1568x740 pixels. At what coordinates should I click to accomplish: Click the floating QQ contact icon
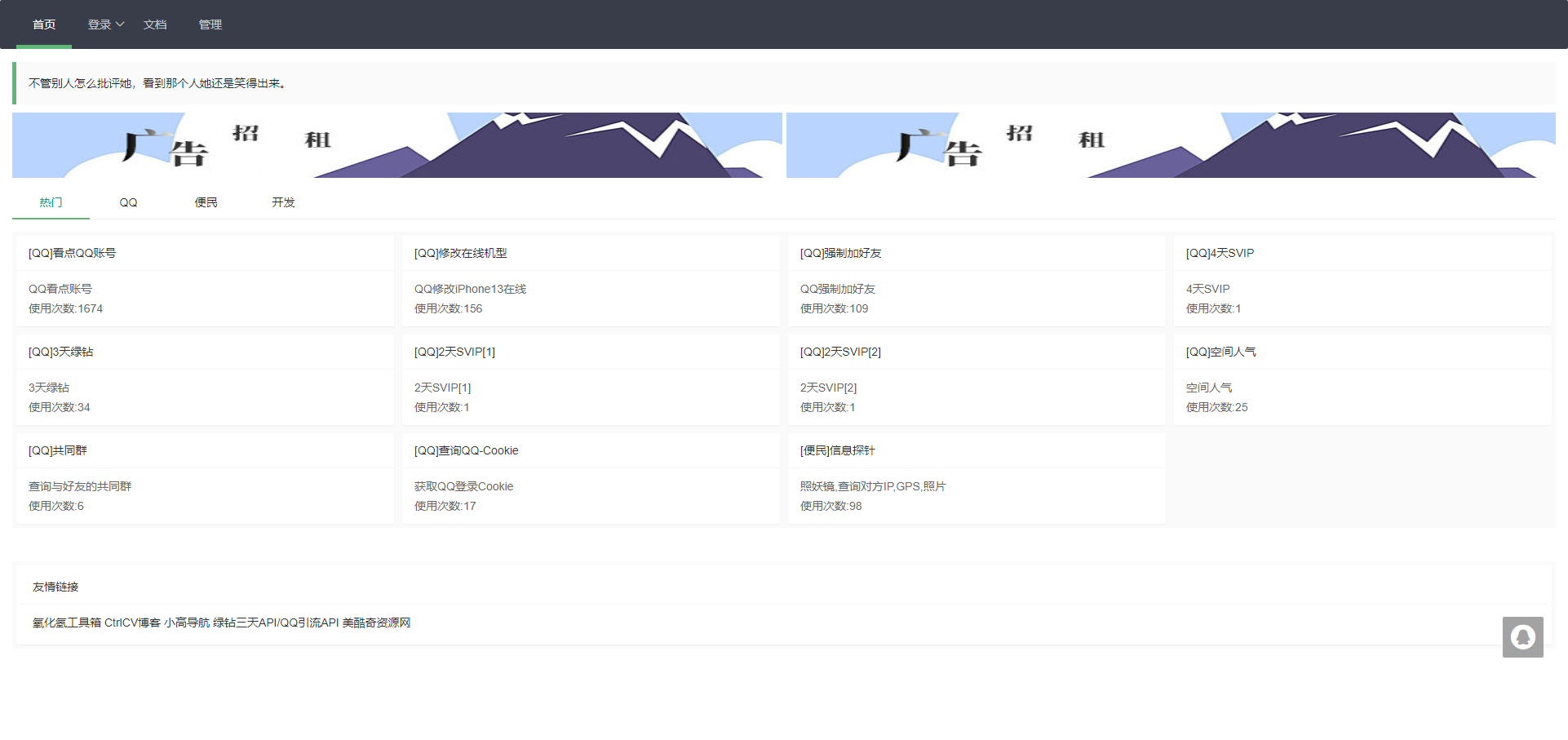(x=1522, y=636)
